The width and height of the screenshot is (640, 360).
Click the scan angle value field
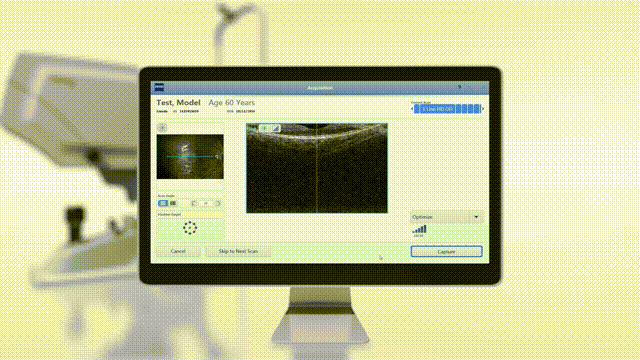pyautogui.click(x=206, y=203)
